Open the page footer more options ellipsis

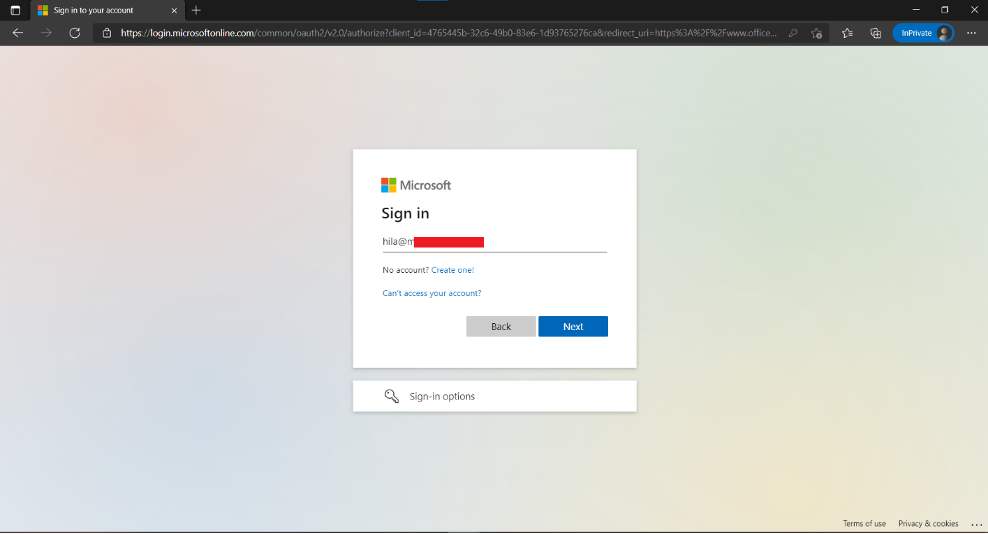tap(977, 524)
